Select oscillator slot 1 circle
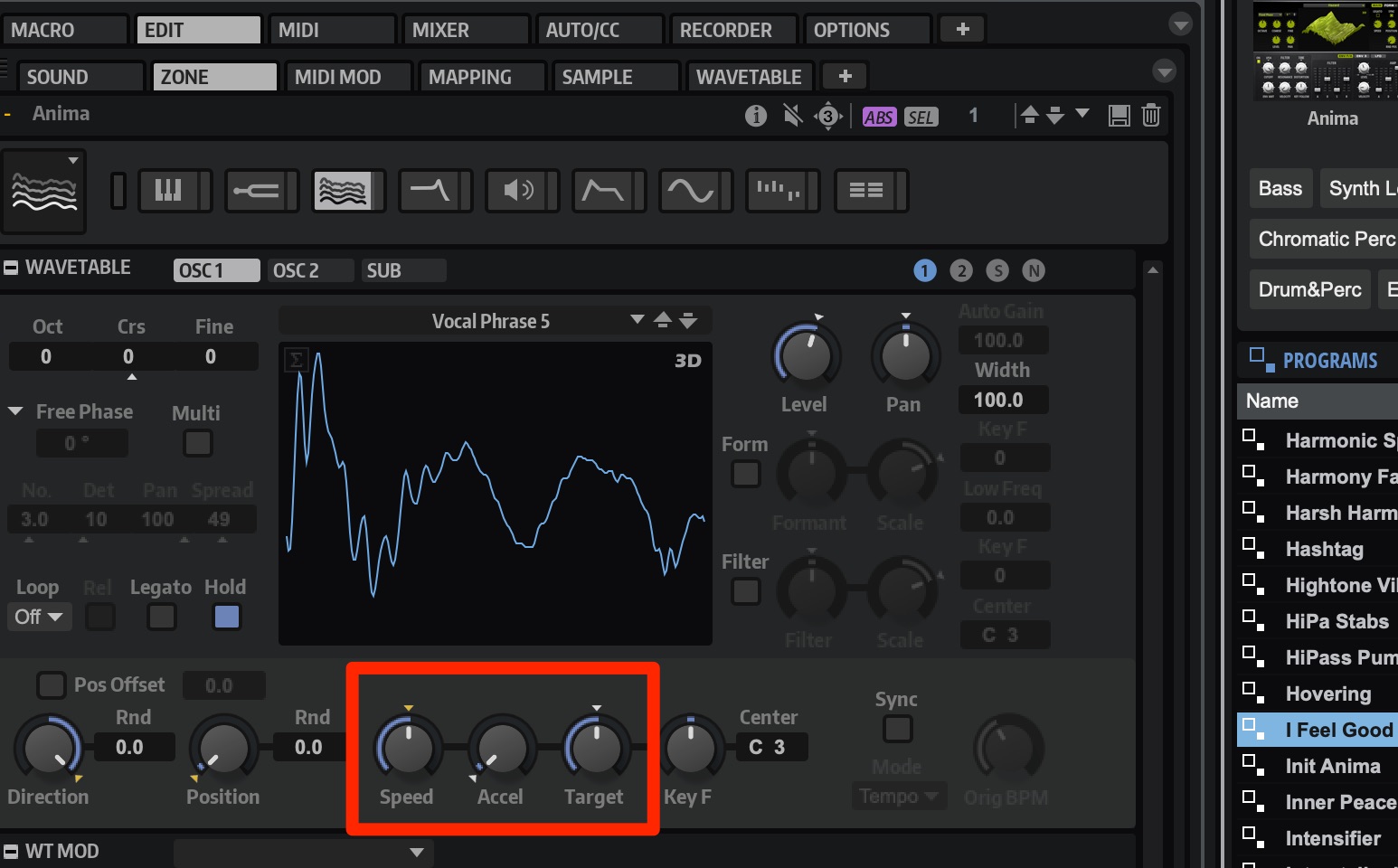The height and width of the screenshot is (868, 1398). coord(925,270)
